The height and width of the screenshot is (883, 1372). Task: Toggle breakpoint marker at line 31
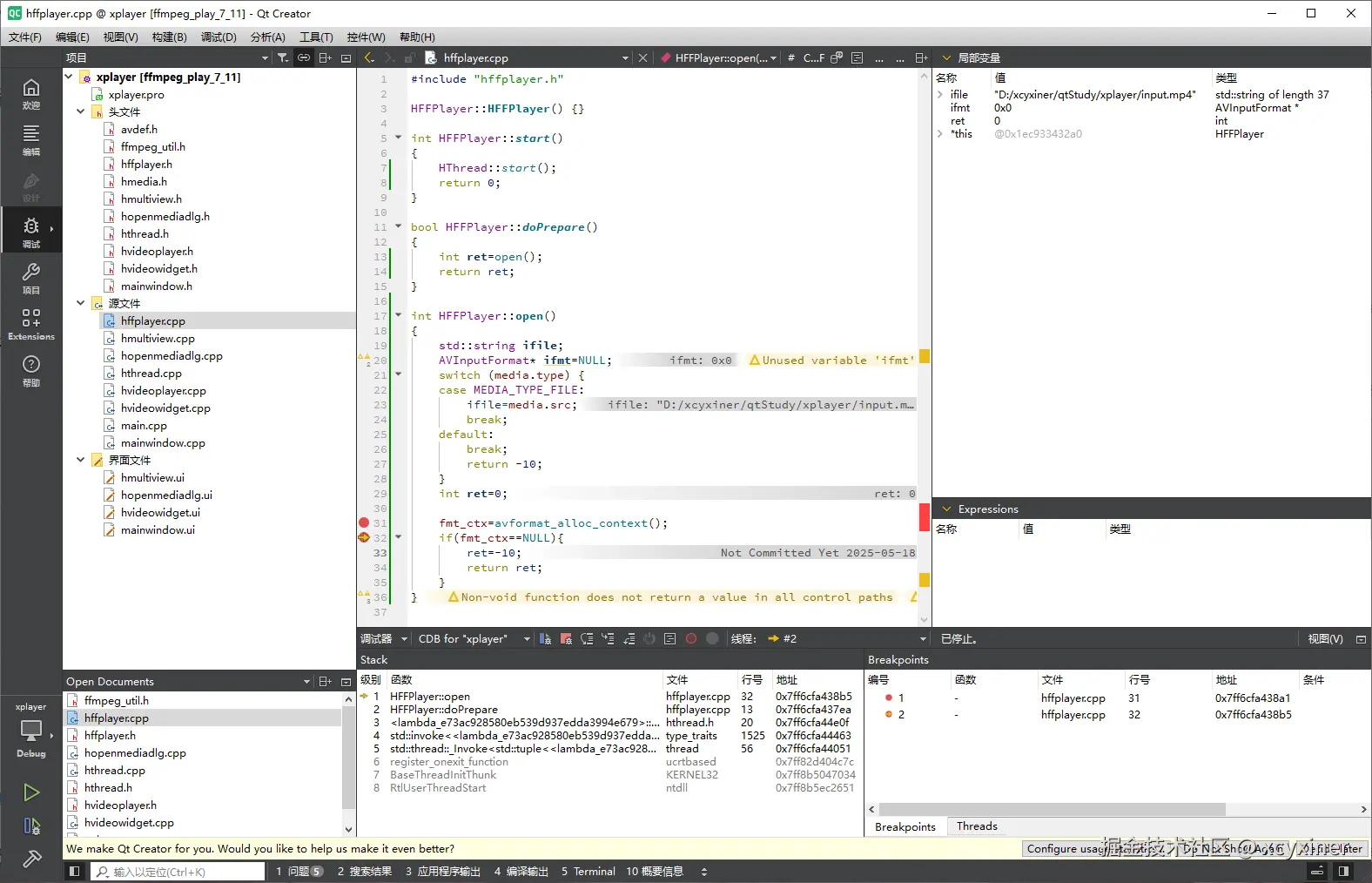[364, 523]
